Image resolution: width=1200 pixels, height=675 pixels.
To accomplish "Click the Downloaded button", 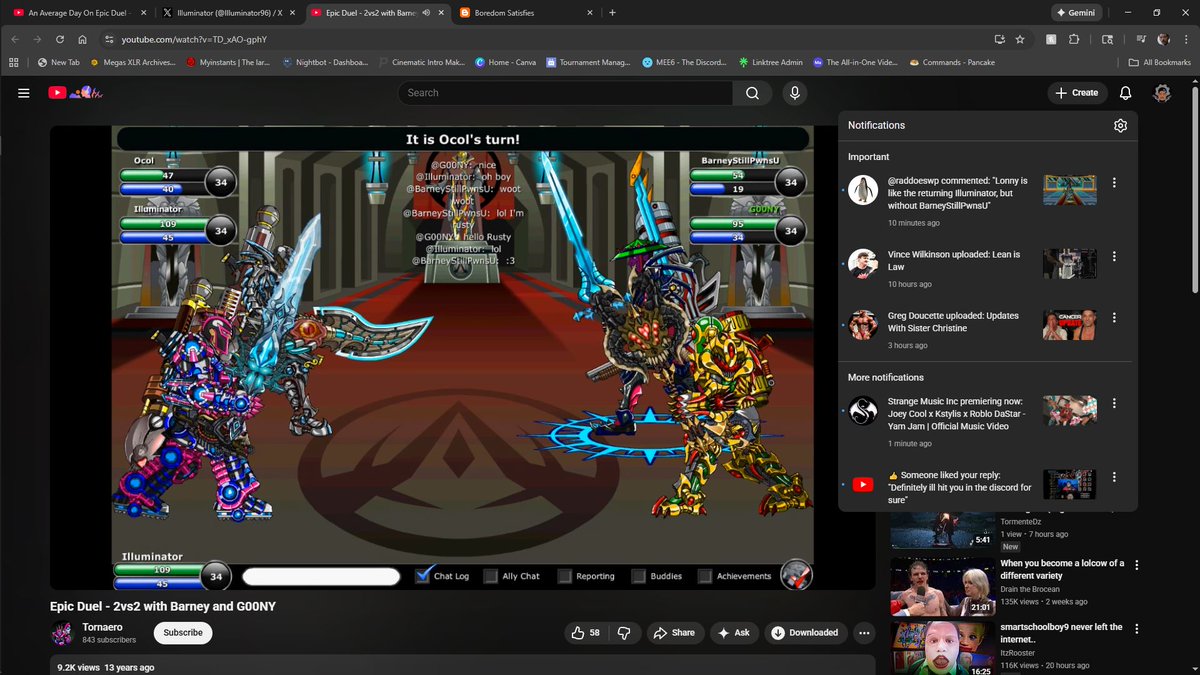I will tap(806, 632).
